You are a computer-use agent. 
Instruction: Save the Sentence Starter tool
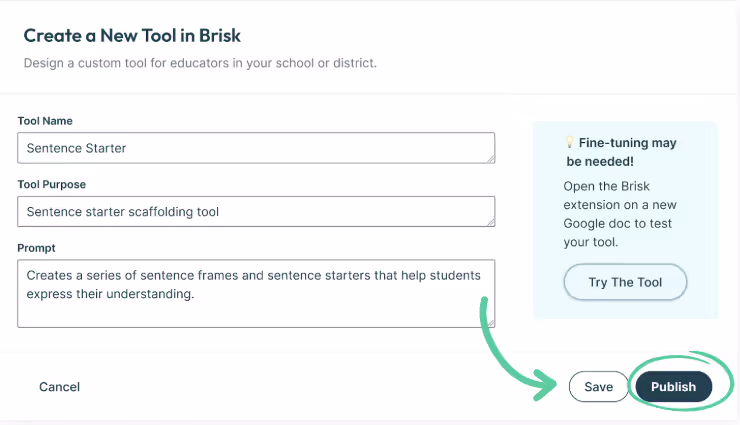pyautogui.click(x=598, y=387)
